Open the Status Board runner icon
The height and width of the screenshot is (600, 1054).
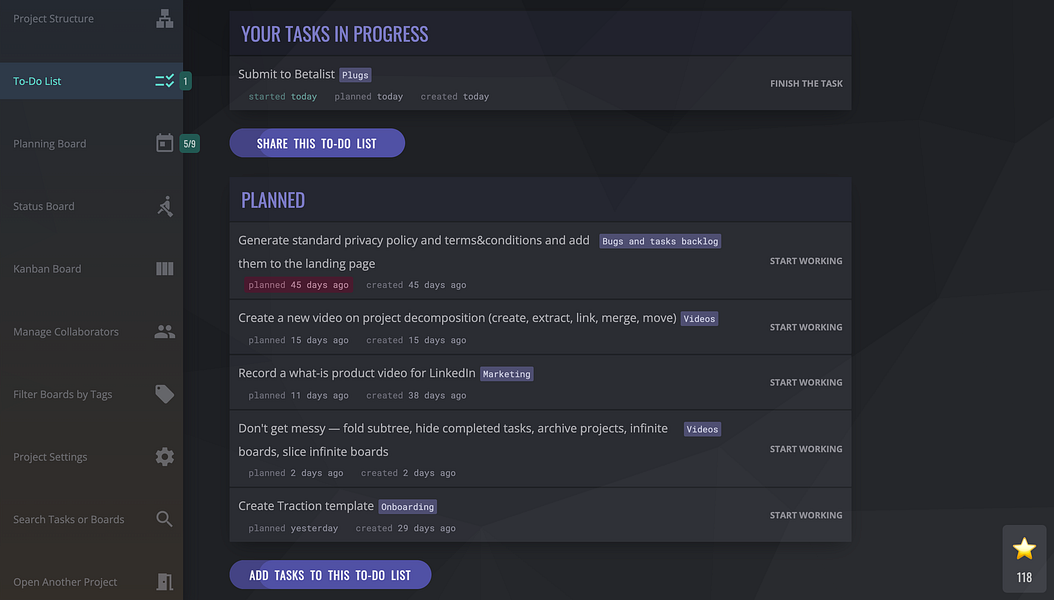point(165,206)
